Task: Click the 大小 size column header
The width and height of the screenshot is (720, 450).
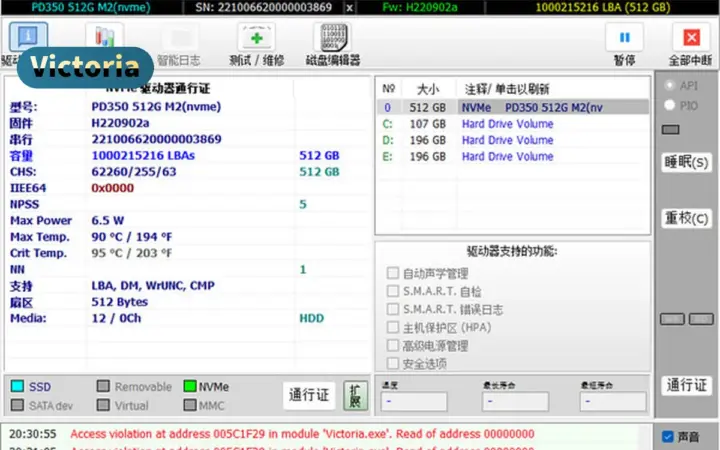Action: coord(428,89)
